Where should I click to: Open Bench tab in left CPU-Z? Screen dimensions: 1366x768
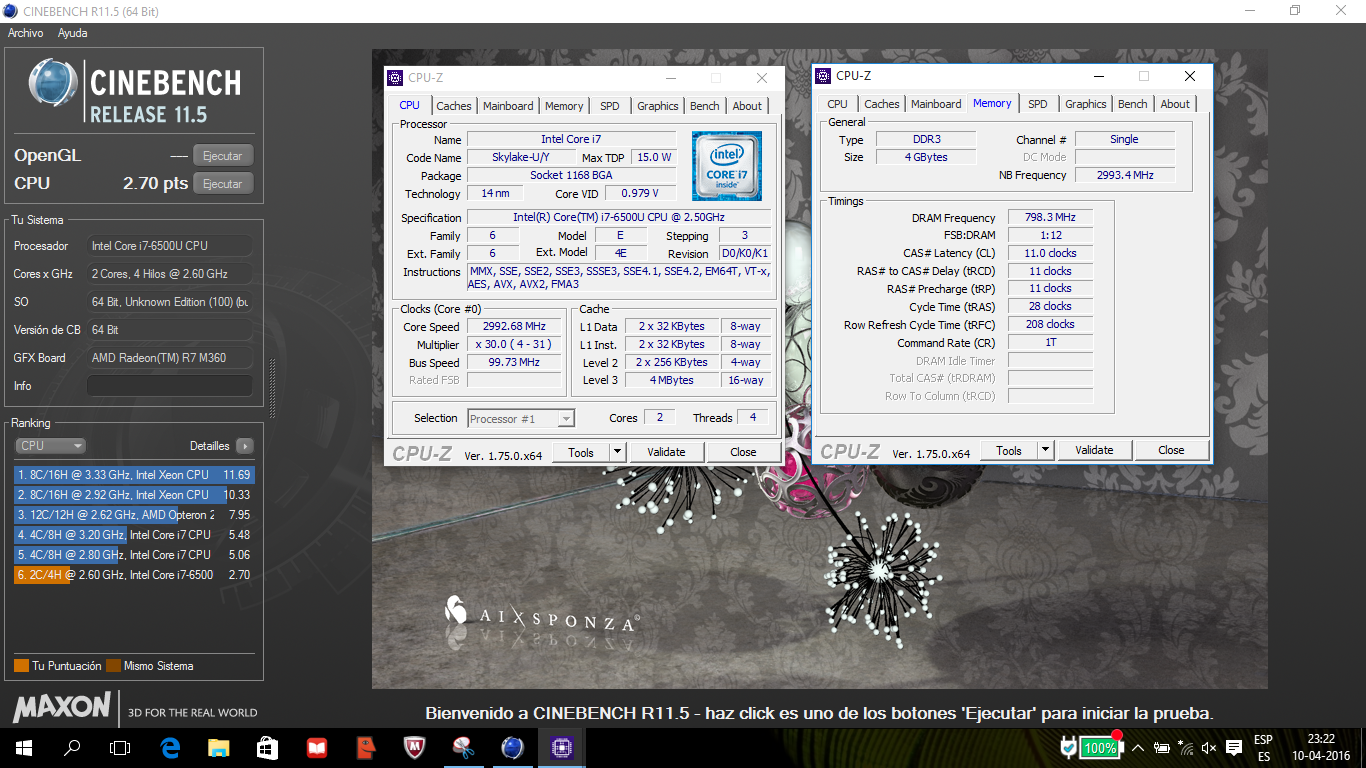coord(705,106)
